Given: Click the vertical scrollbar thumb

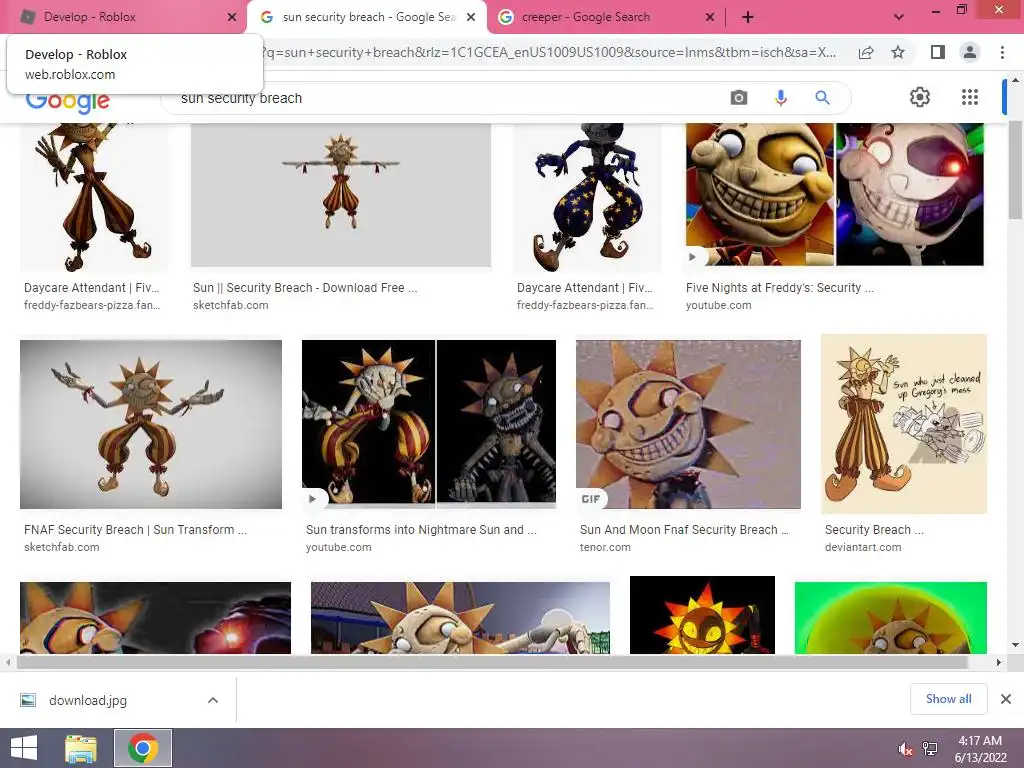Looking at the screenshot, I should point(1016,170).
